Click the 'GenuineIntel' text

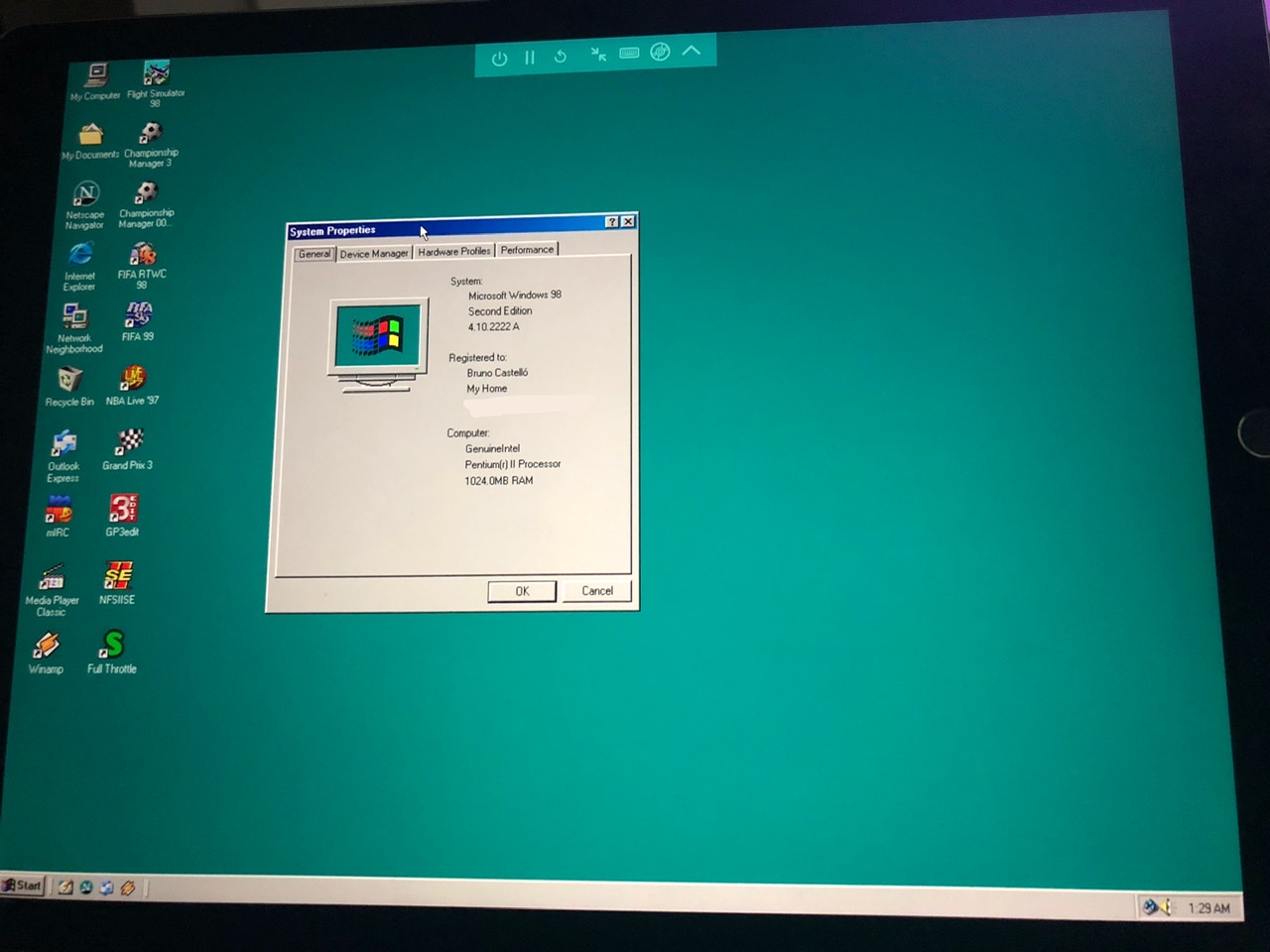click(492, 448)
